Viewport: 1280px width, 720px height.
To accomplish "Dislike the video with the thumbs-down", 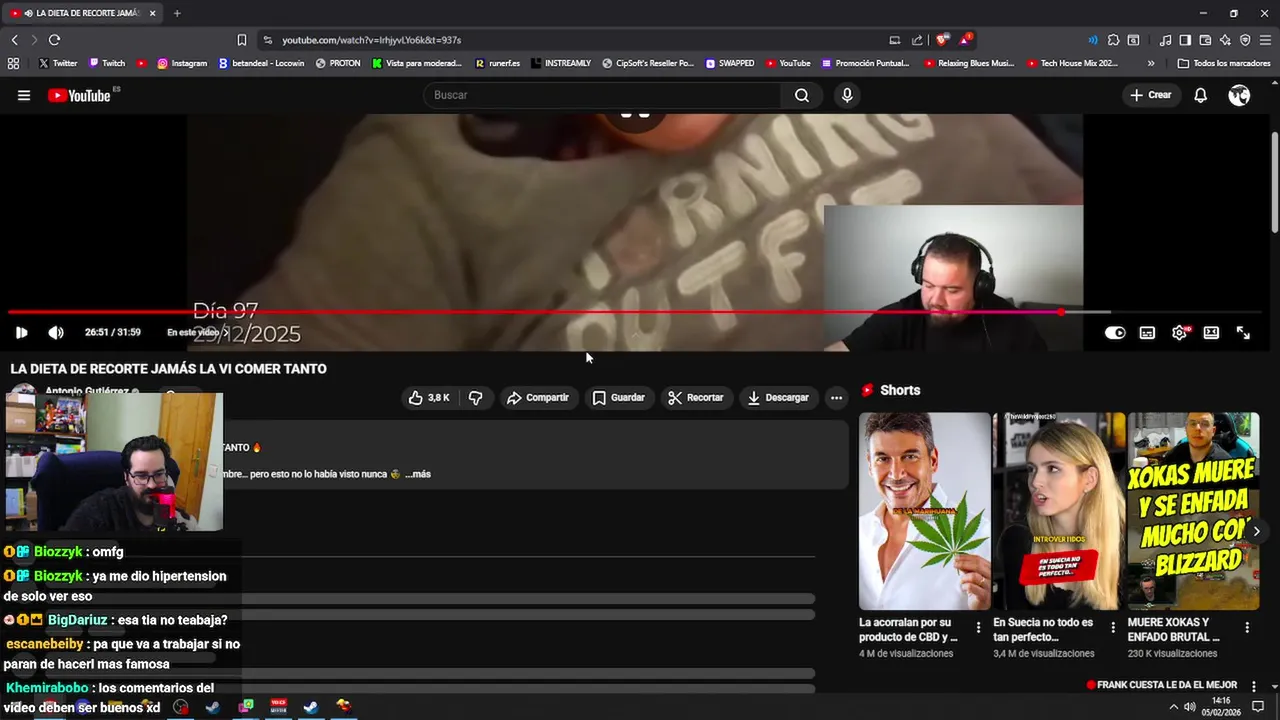I will pyautogui.click(x=476, y=398).
